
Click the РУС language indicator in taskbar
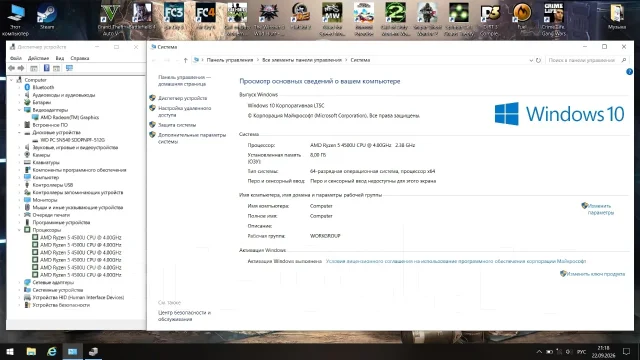582,352
